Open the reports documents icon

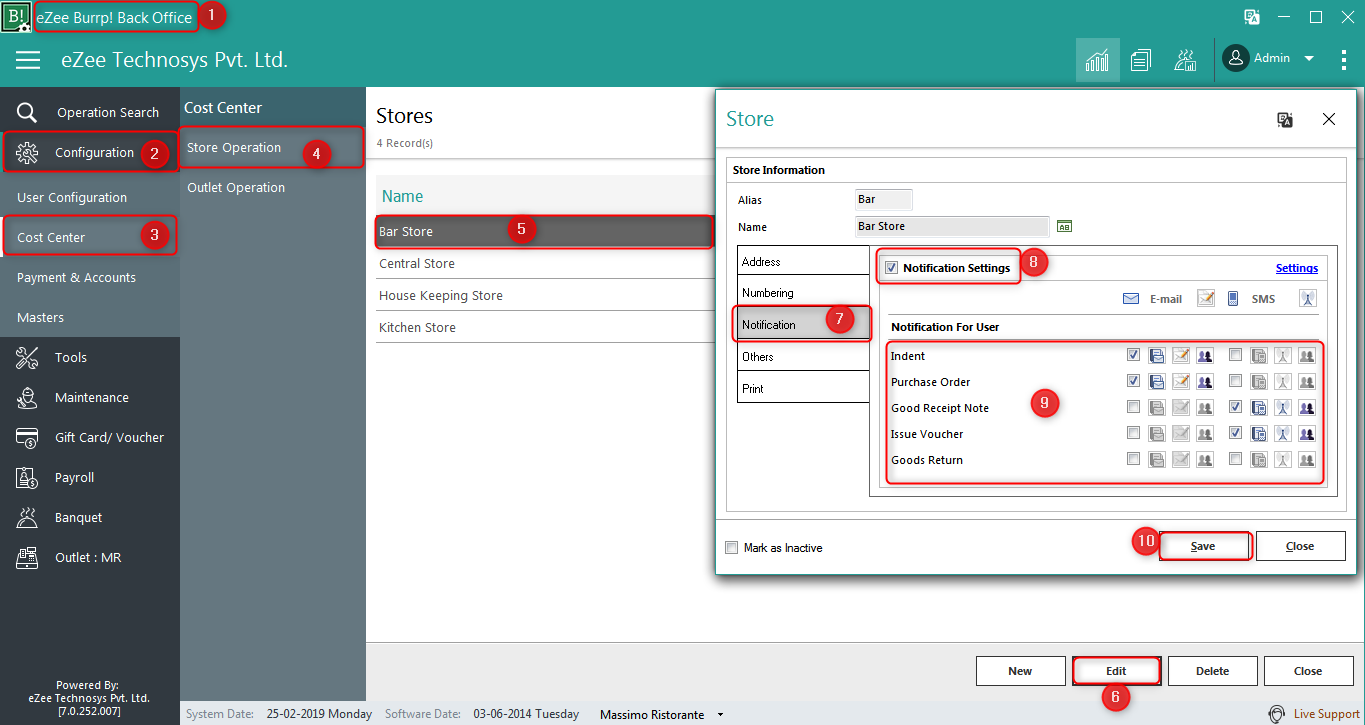(1141, 60)
